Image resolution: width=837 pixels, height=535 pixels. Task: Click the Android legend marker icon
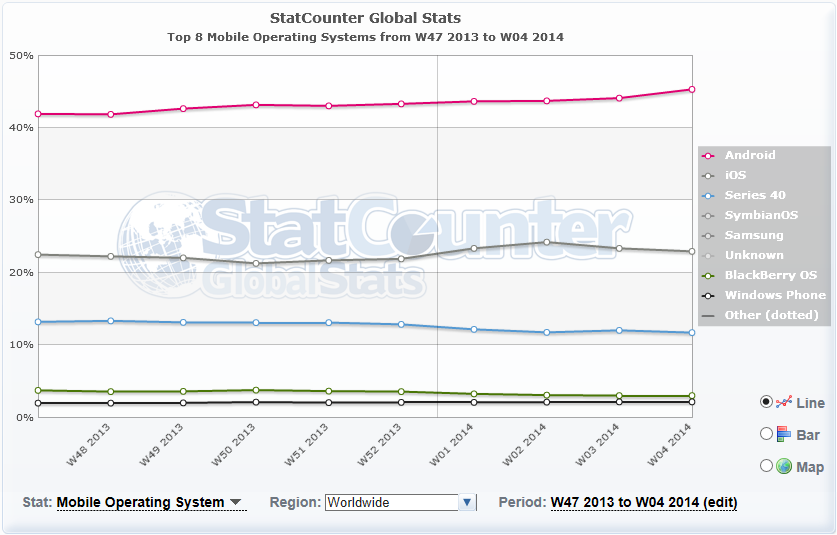click(709, 156)
